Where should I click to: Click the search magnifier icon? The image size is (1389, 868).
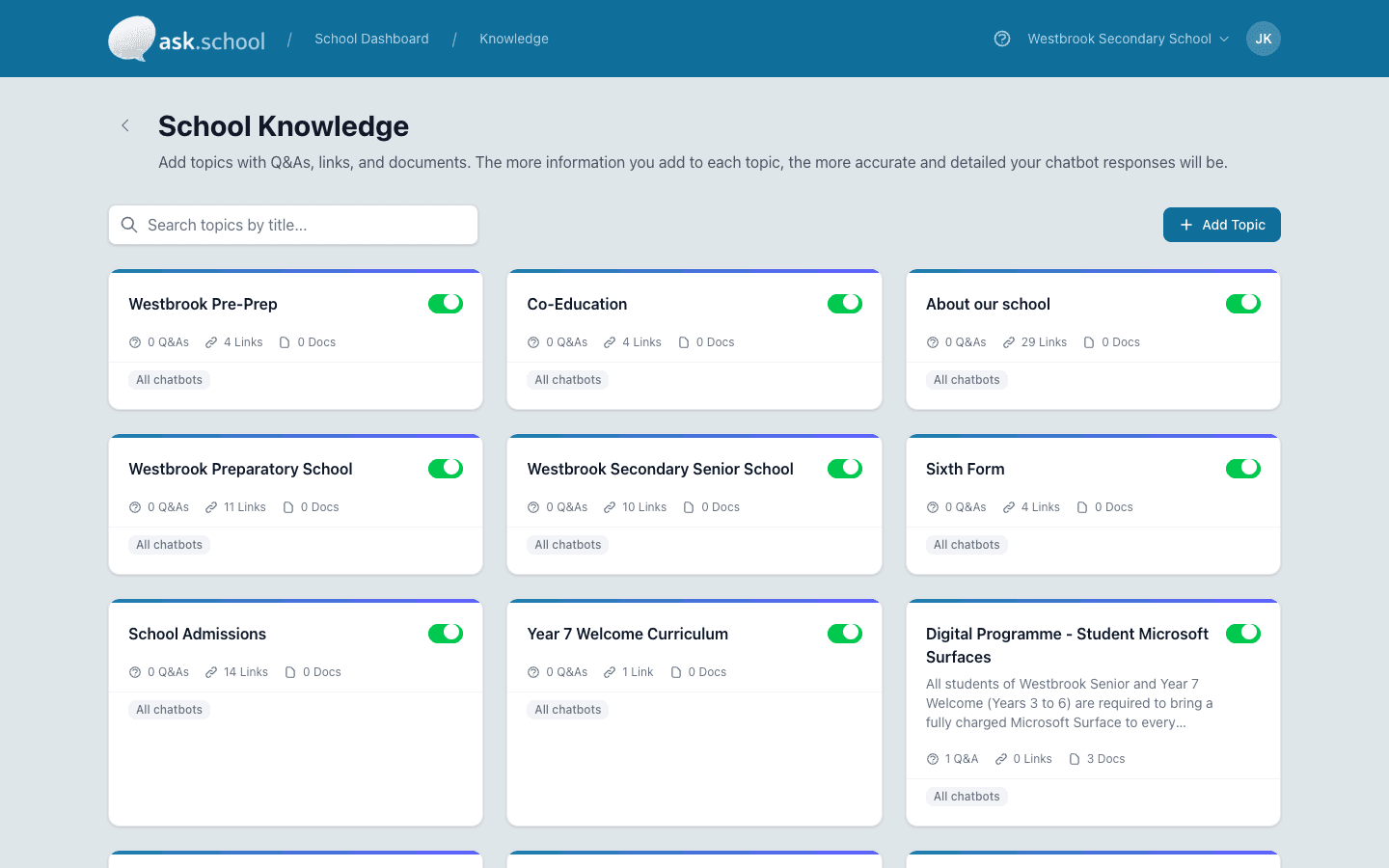[129, 225]
